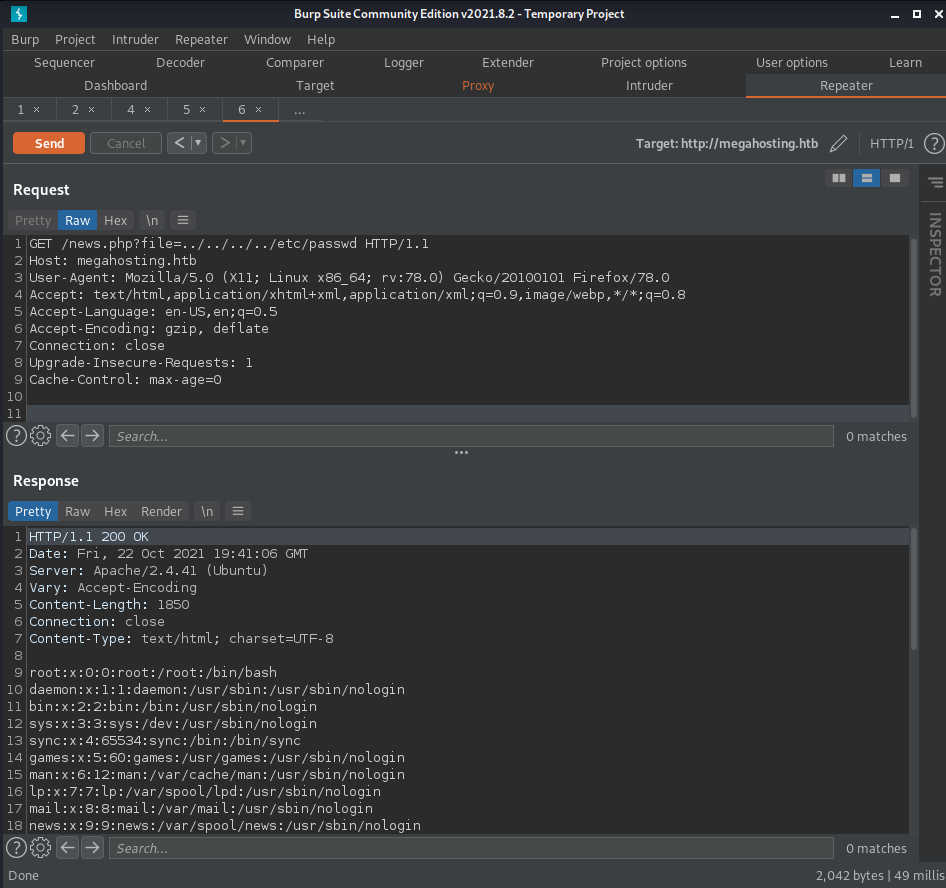Click the Cancel button

click(126, 143)
